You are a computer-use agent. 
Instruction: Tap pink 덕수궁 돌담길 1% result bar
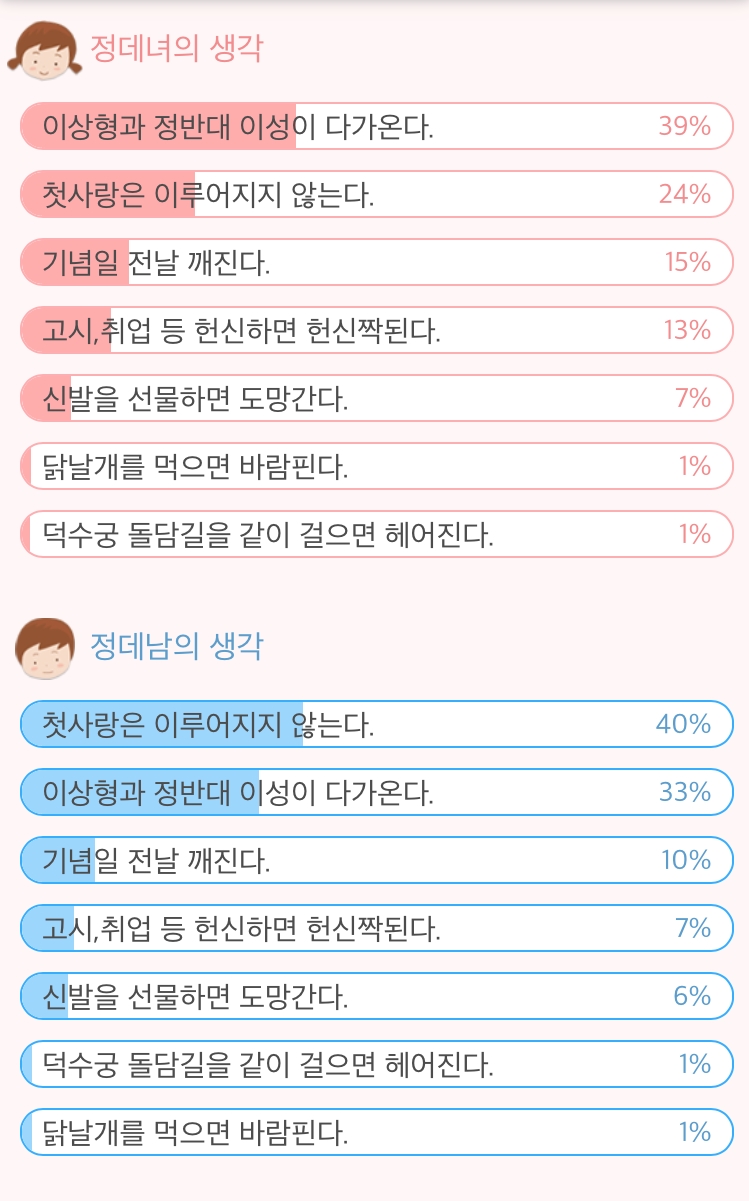pos(377,534)
